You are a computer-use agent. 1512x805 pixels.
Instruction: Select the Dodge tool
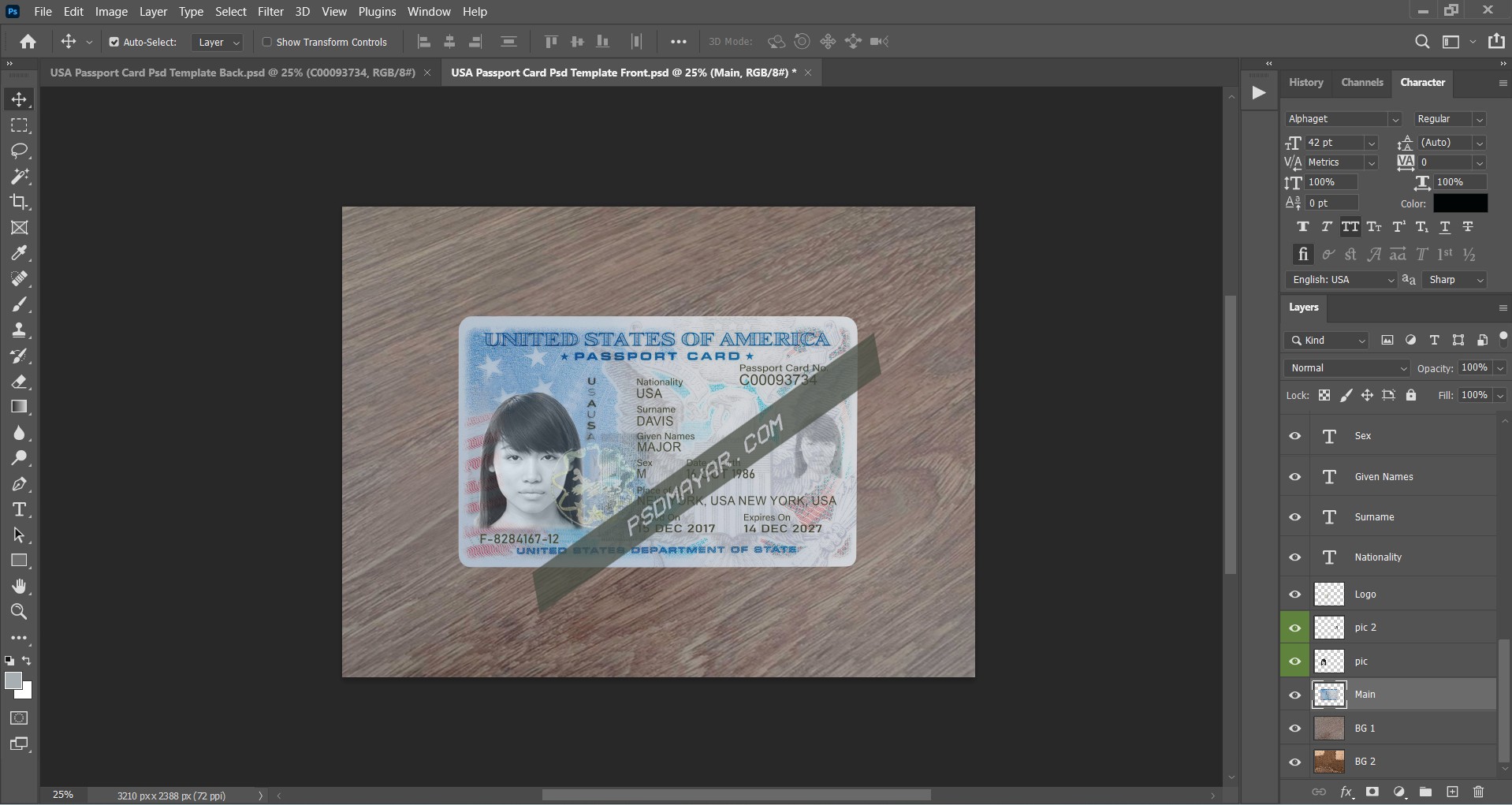(x=20, y=458)
